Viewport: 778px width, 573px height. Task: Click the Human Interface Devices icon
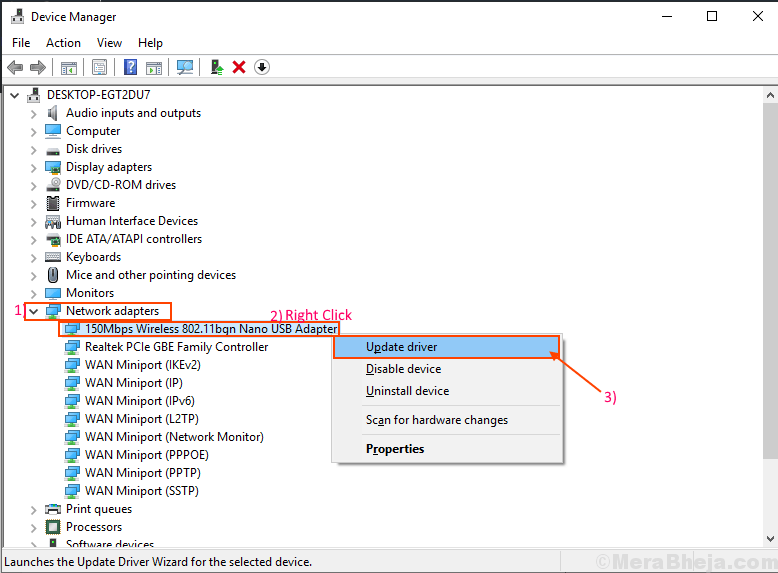tap(53, 221)
